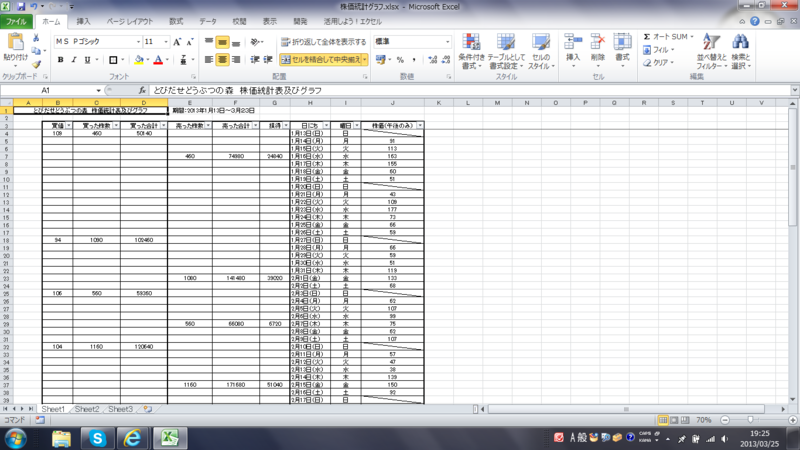Click the insert function fx icon

click(142, 90)
